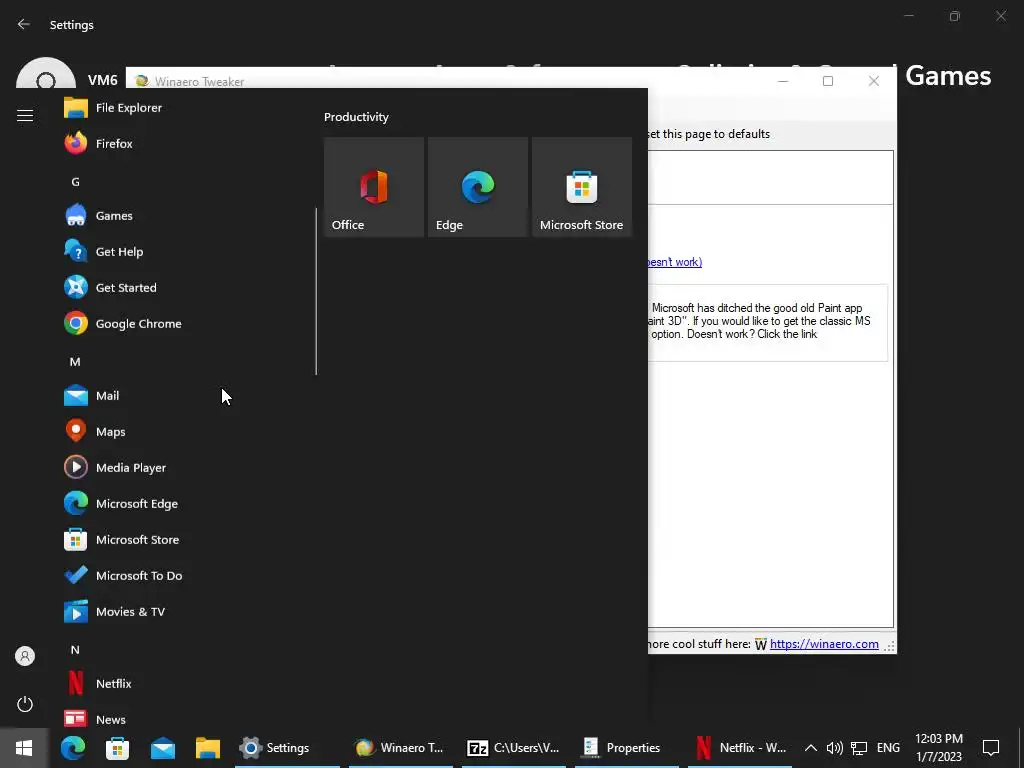Switch to the Properties taskbar window
Viewport: 1024px width, 768px height.
pyautogui.click(x=626, y=748)
